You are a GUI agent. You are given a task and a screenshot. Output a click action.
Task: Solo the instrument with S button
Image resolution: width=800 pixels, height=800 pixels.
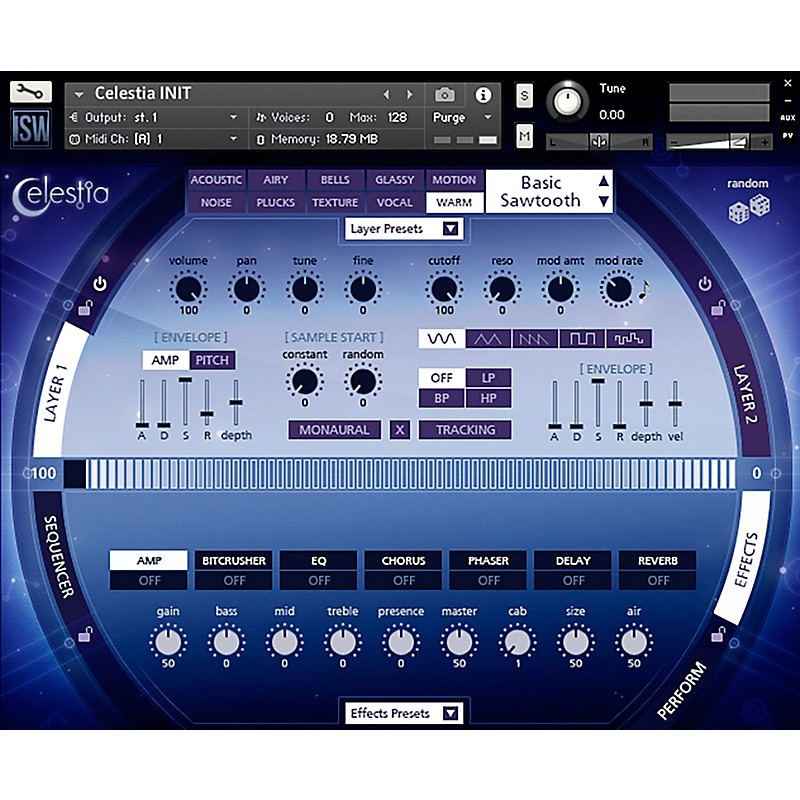pos(524,95)
